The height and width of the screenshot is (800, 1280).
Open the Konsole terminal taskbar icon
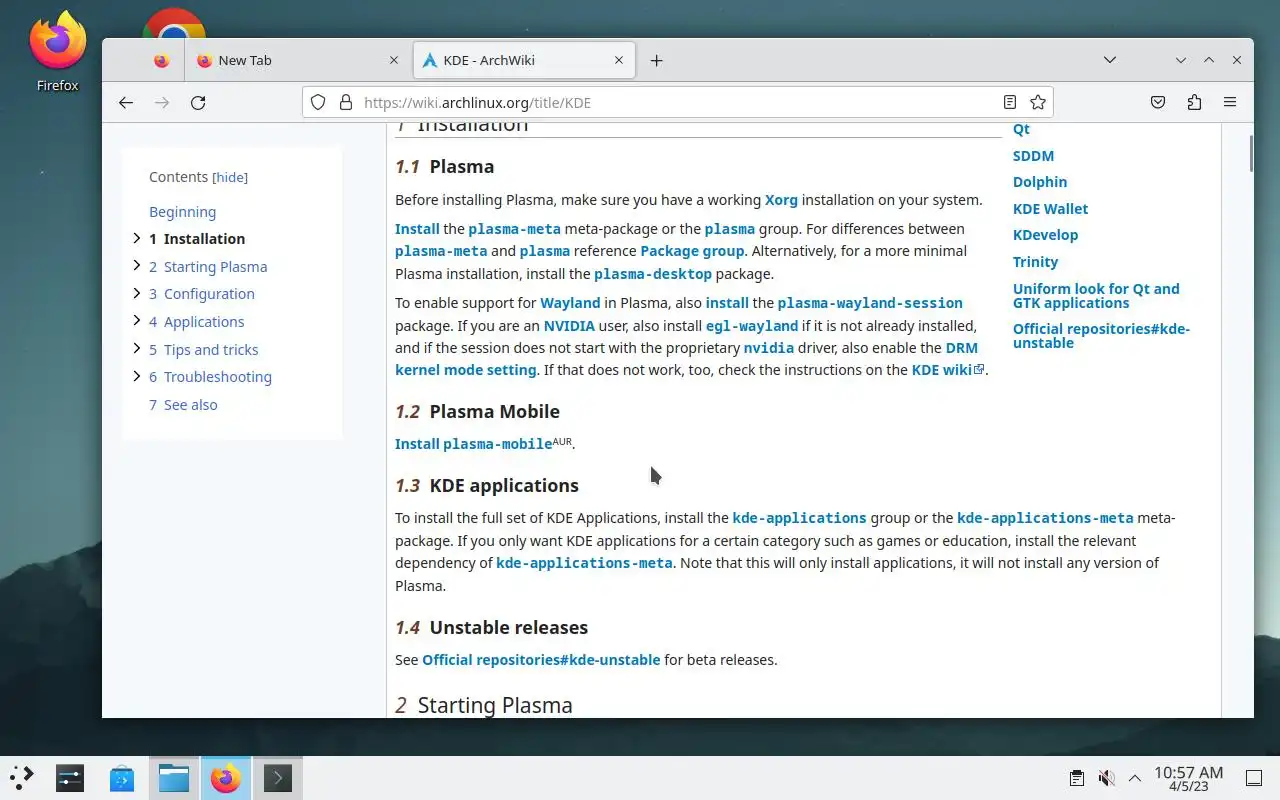coord(278,777)
